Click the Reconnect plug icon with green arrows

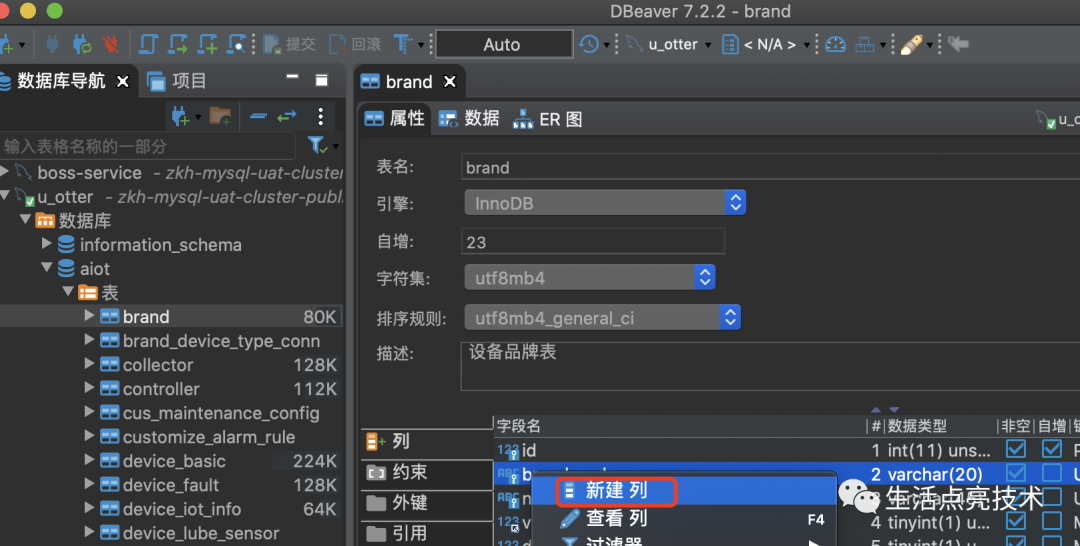[81, 44]
